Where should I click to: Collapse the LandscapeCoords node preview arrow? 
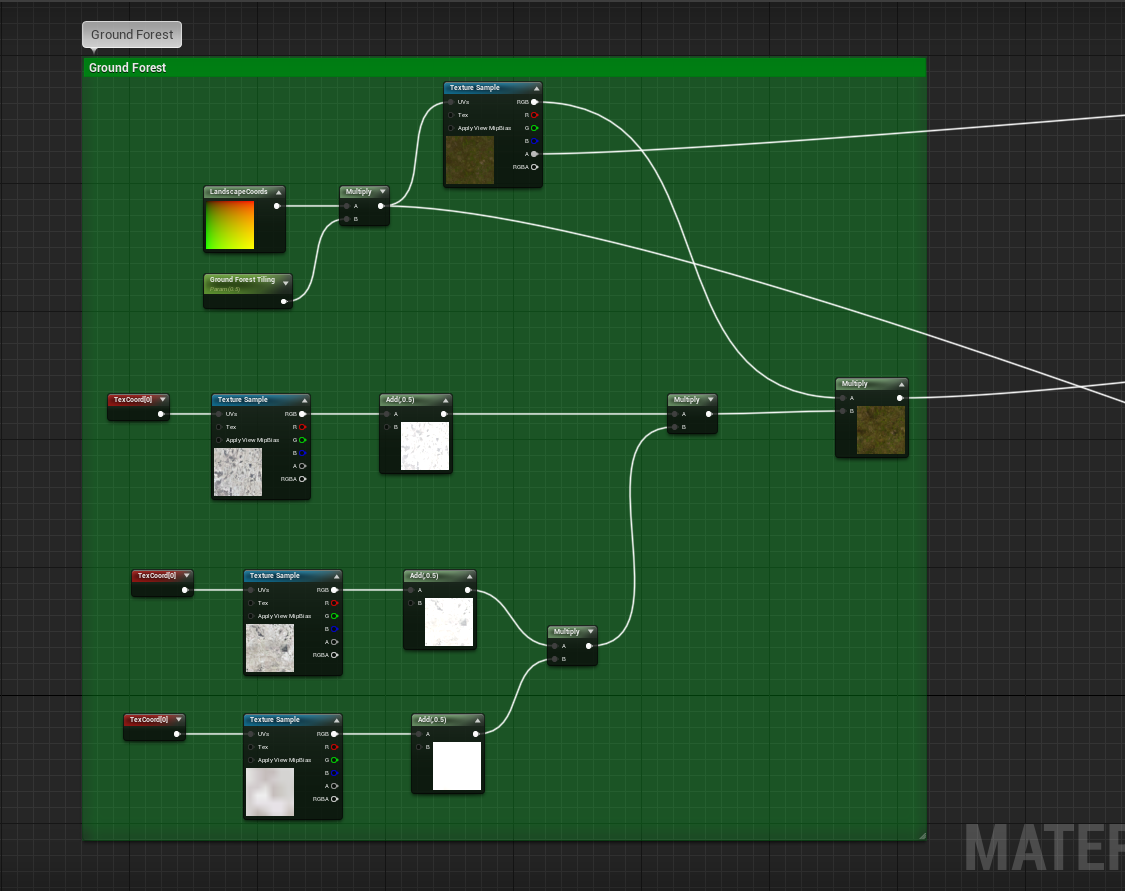tap(277, 192)
